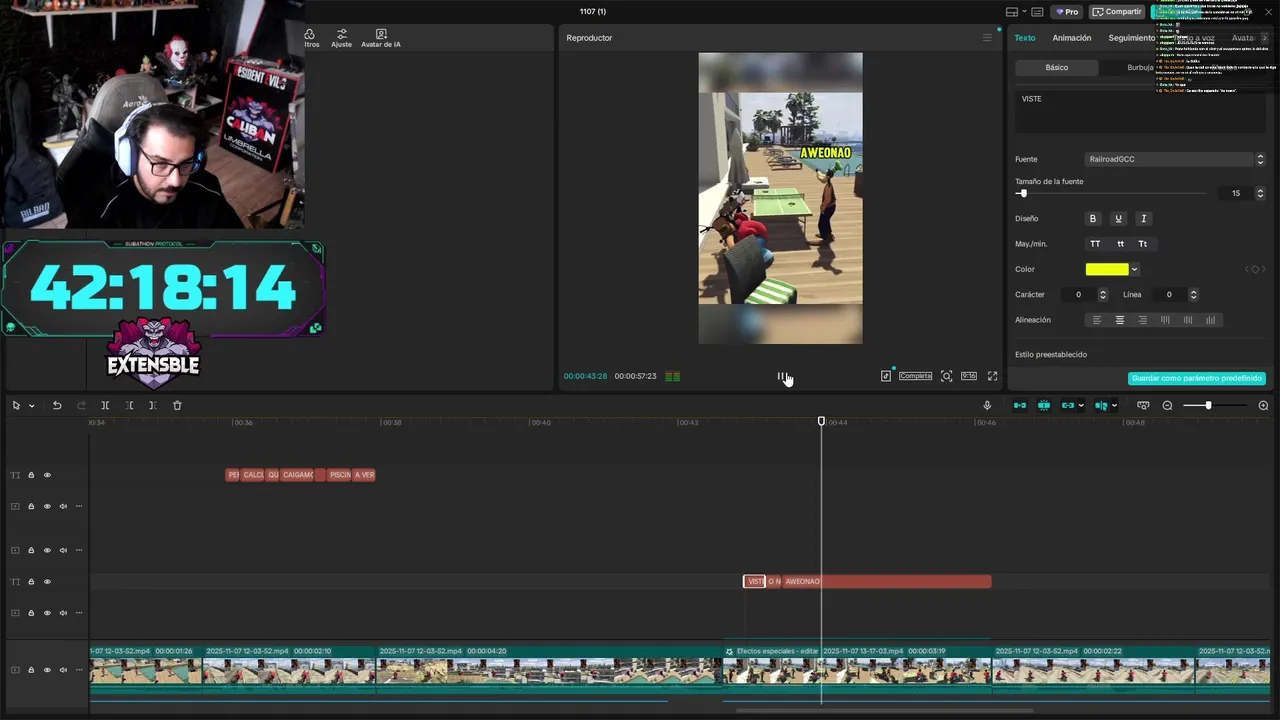Switch to the Animación tab
This screenshot has height=720, width=1280.
tap(1072, 38)
